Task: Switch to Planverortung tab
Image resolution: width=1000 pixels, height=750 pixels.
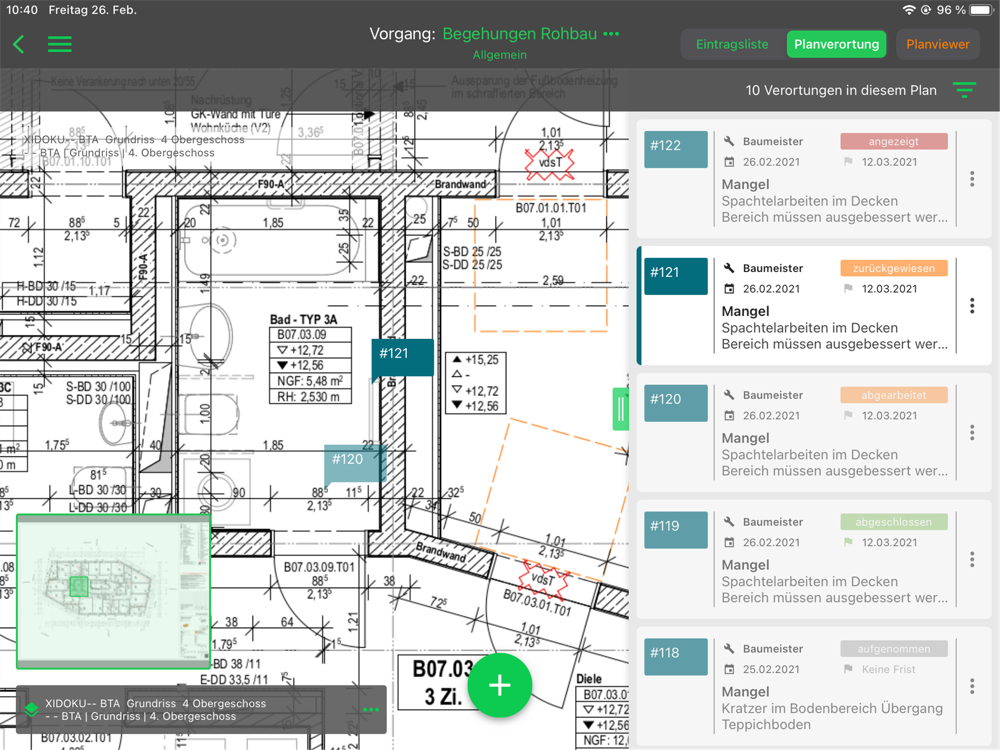Action: (x=836, y=44)
